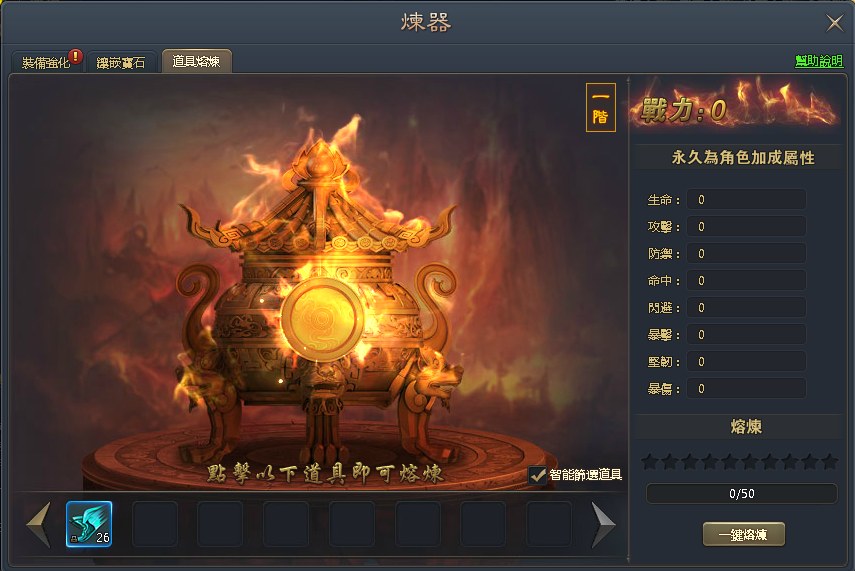This screenshot has width=855, height=571.
Task: Select the 道具熔煉 tab
Action: tap(196, 61)
